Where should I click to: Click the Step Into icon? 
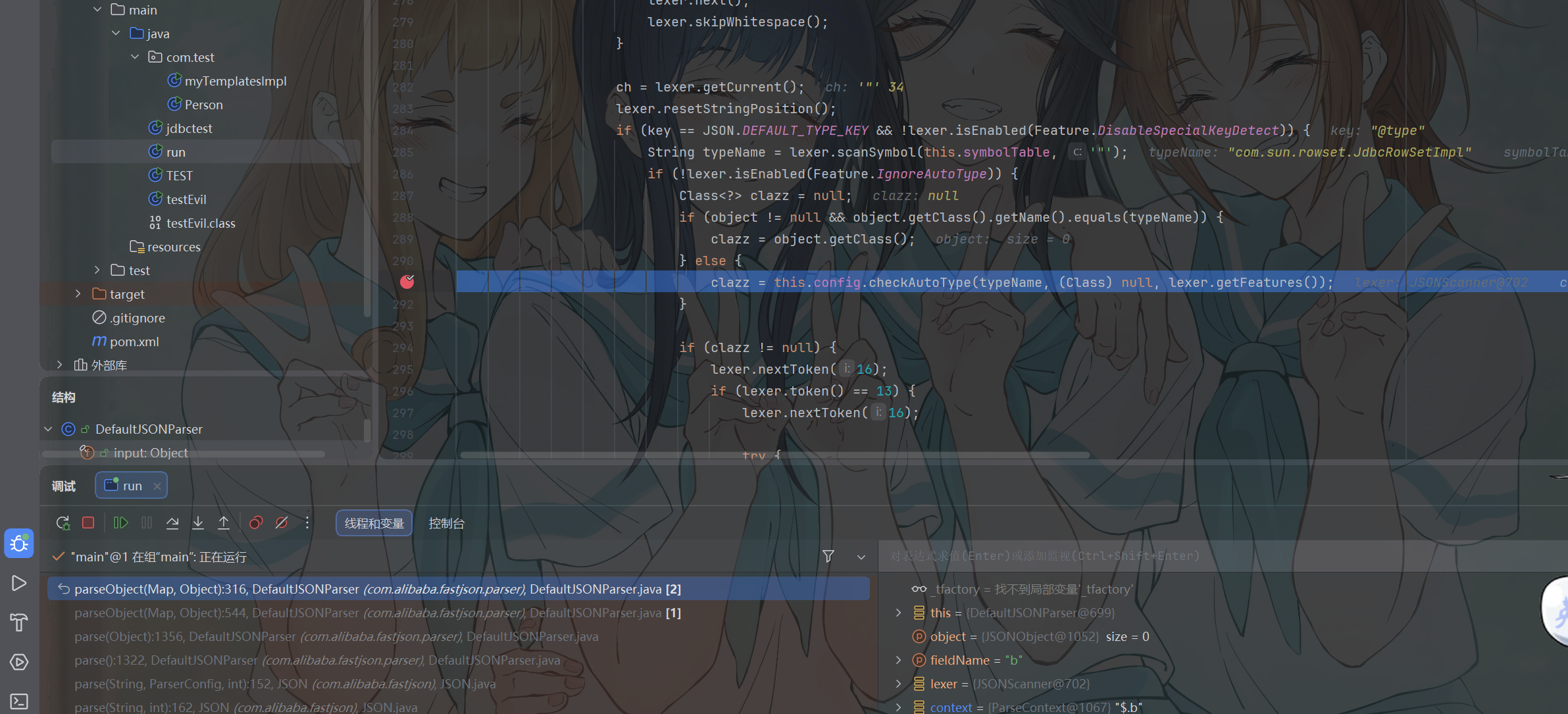[198, 523]
